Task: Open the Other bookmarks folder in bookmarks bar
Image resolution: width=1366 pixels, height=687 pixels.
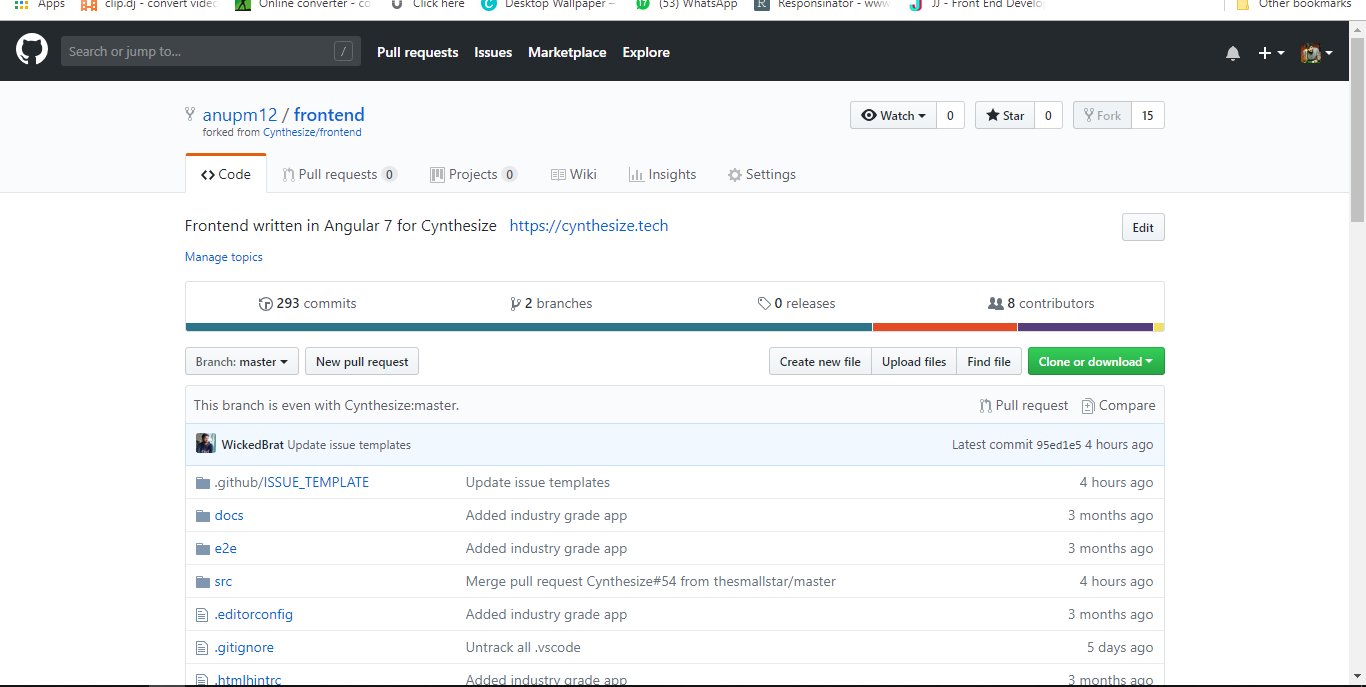Action: 1296,4
